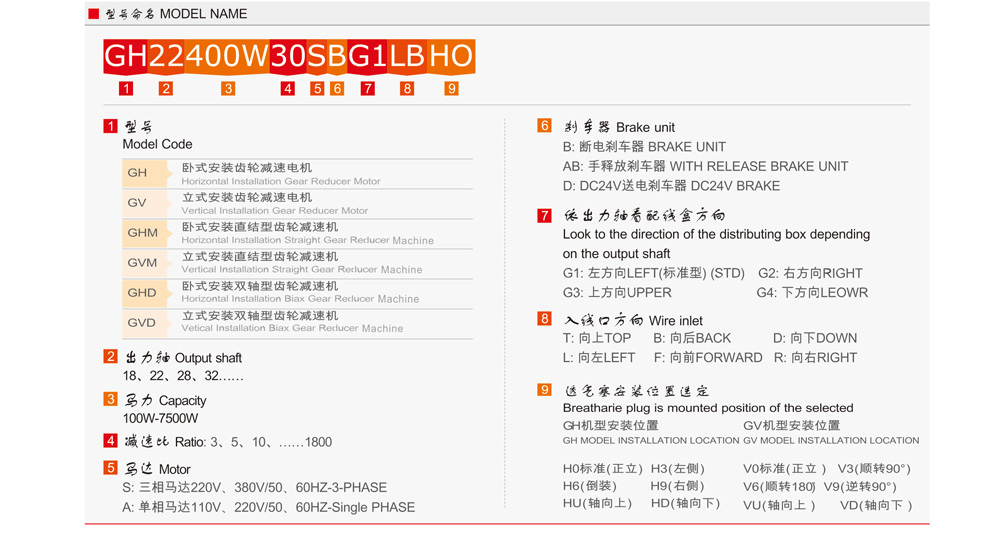Click number 3 badge under 400W banner segment
The height and width of the screenshot is (538, 1000).
coord(228,89)
